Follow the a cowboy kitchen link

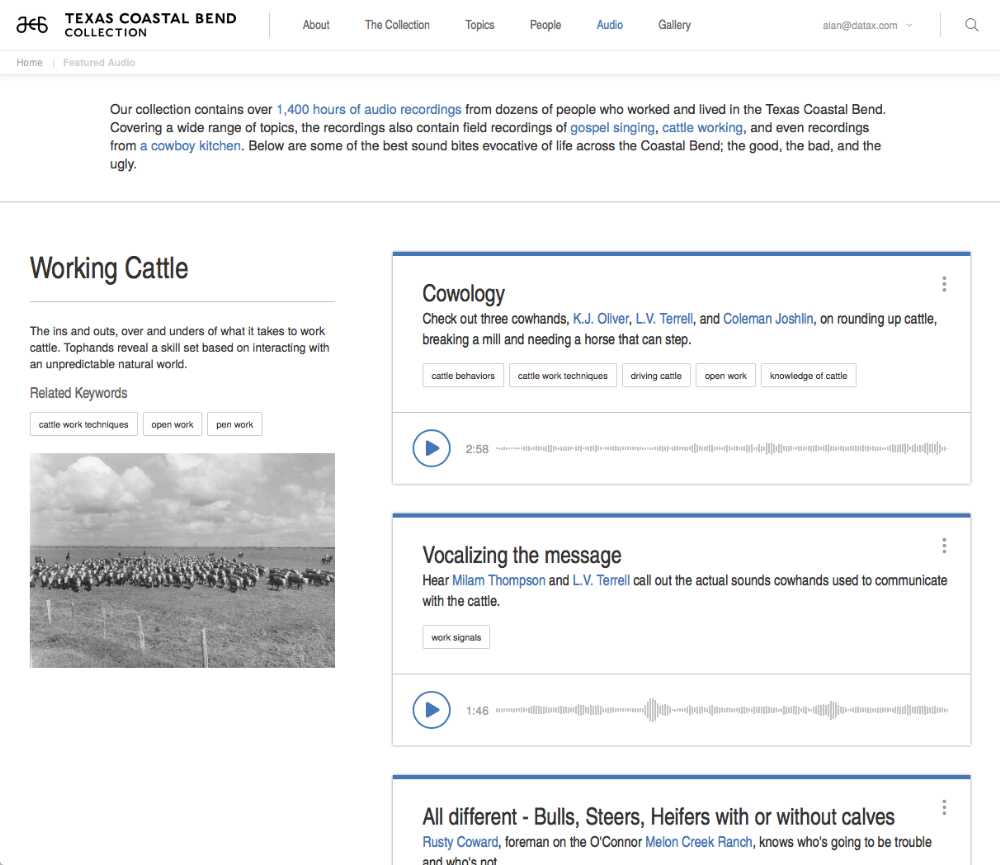coord(190,145)
